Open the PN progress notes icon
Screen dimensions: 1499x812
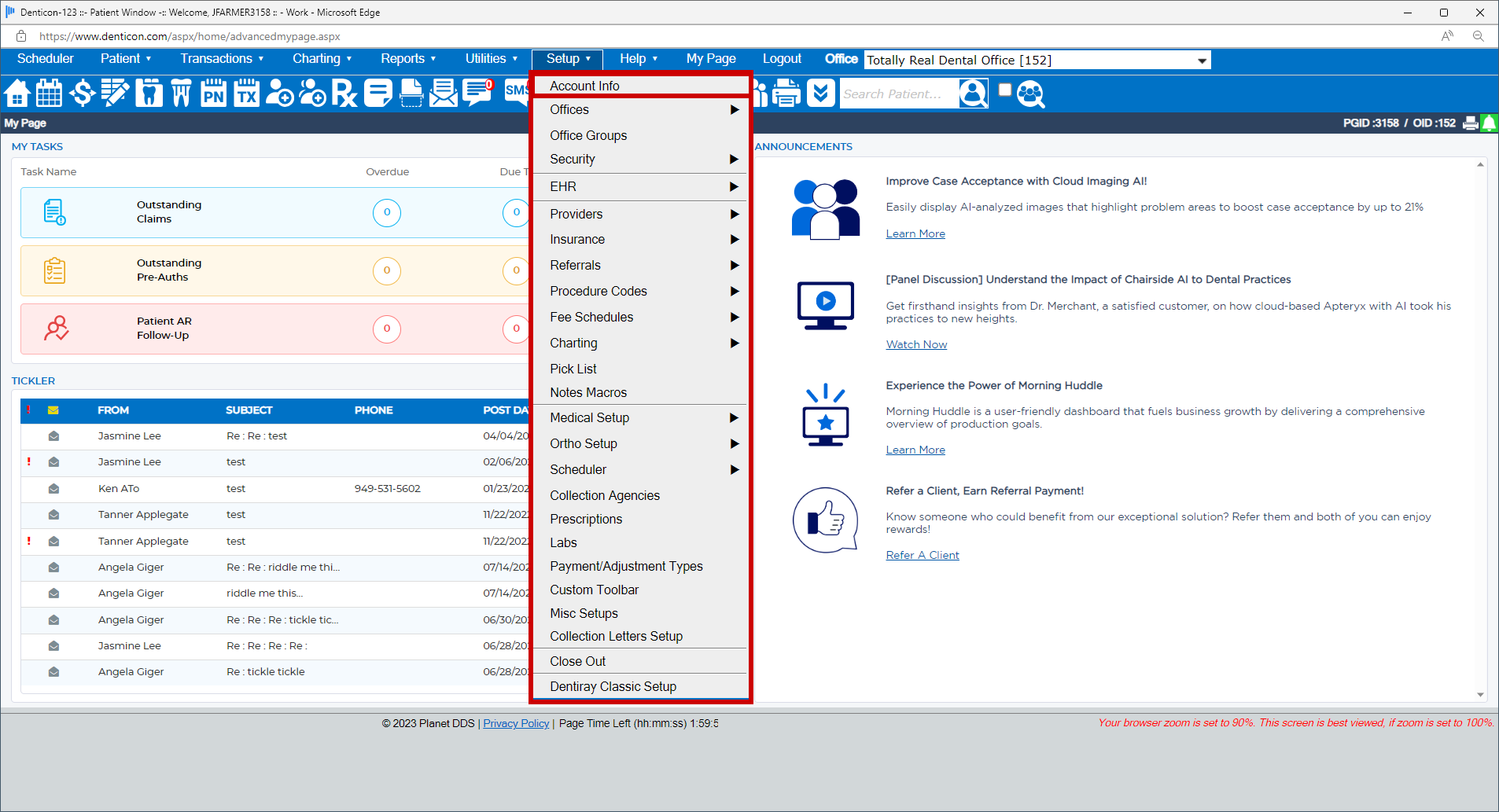point(213,94)
